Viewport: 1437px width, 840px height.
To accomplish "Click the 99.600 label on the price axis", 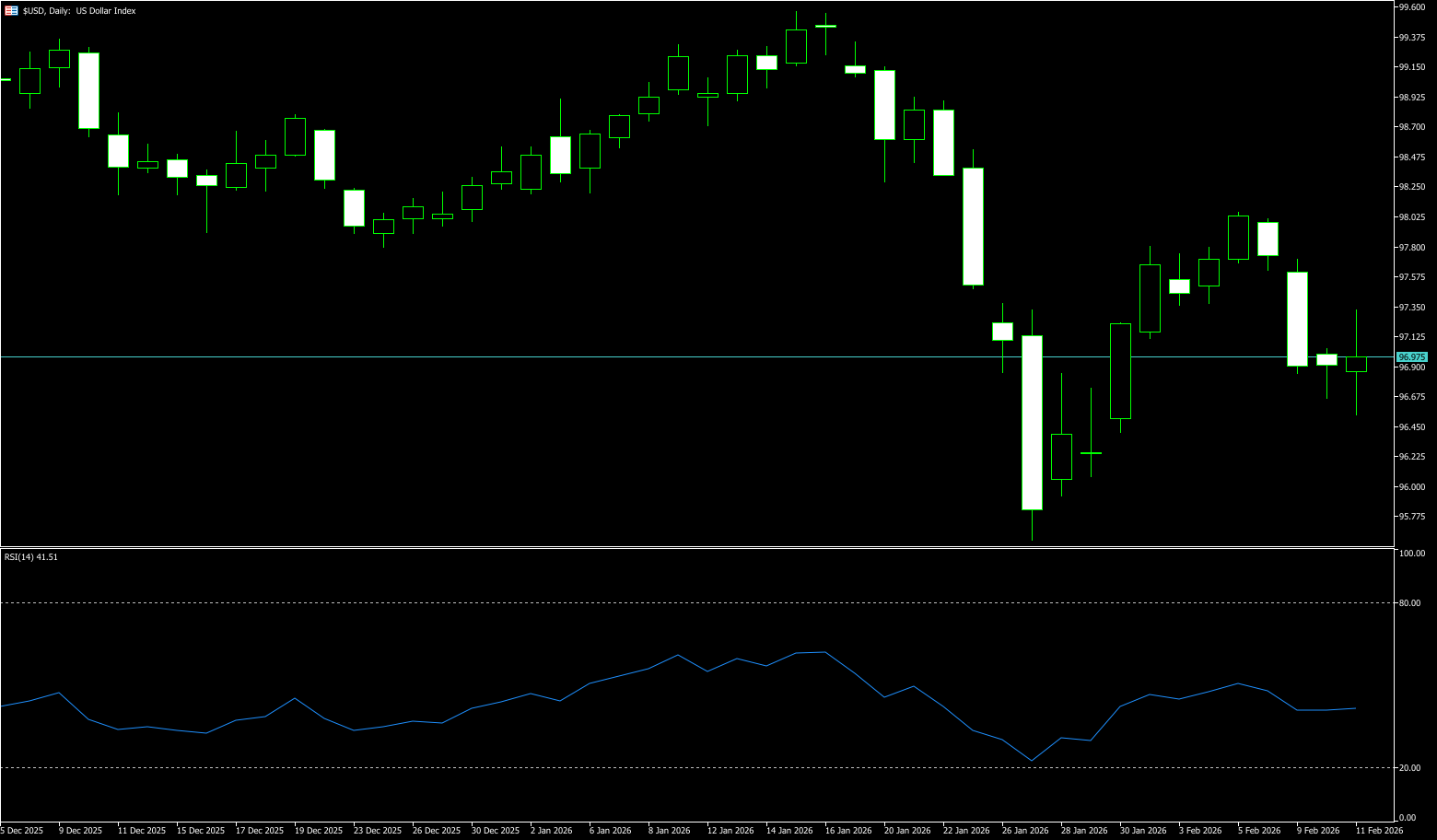I will (1411, 7).
